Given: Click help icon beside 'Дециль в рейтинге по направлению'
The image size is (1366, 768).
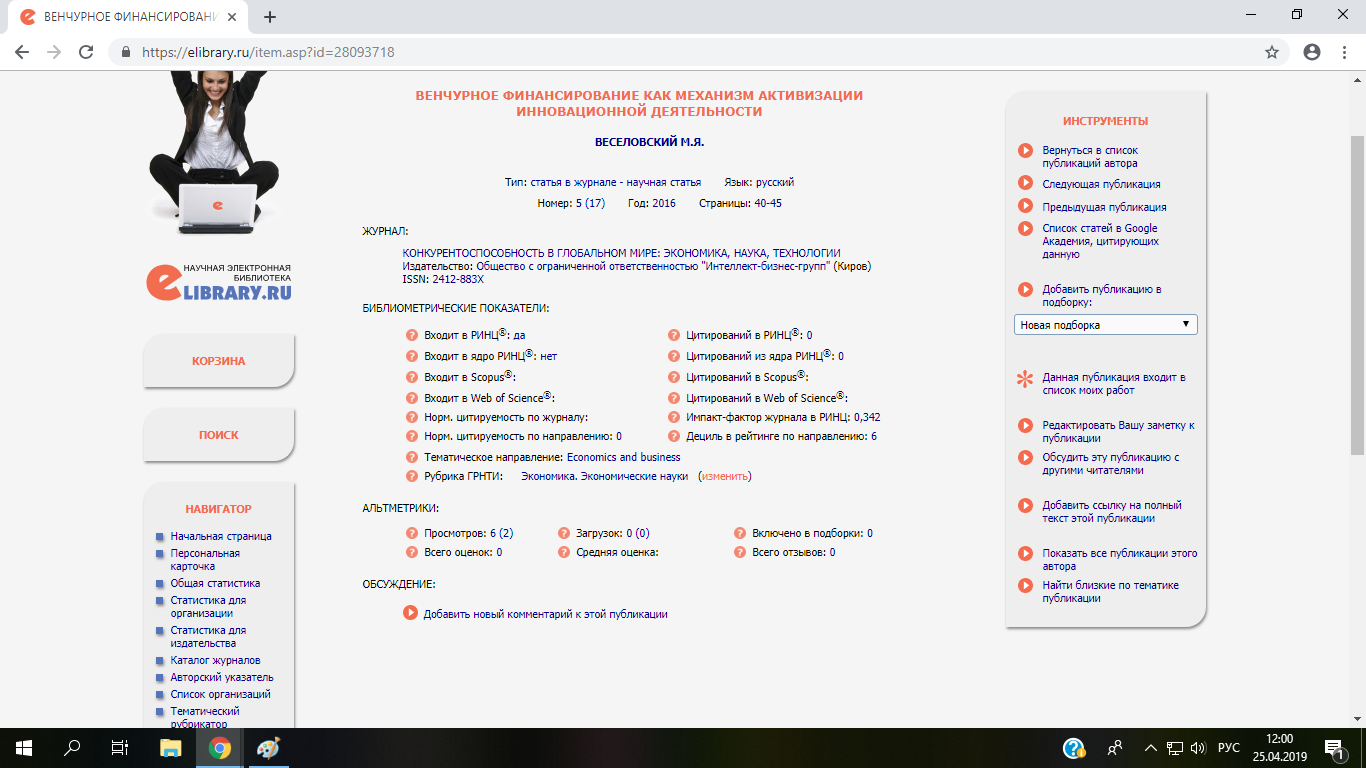Looking at the screenshot, I should pos(673,437).
